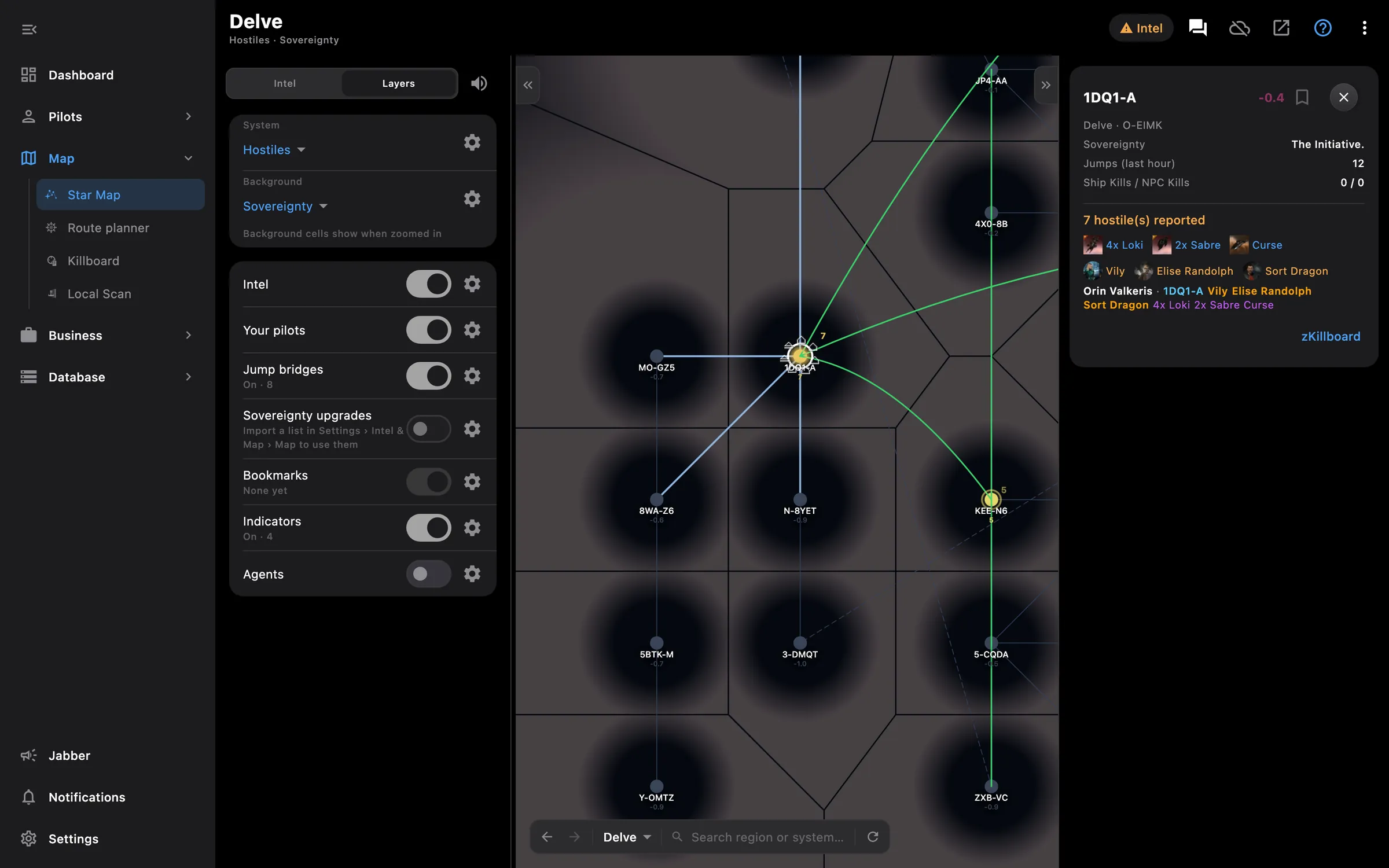Open Route planner in sidebar
Screen dimensions: 1389x868
click(x=120, y=228)
